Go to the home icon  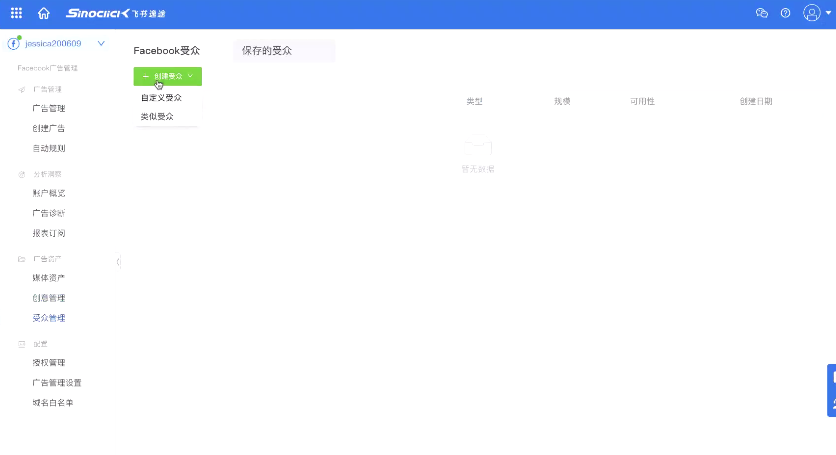click(x=44, y=13)
